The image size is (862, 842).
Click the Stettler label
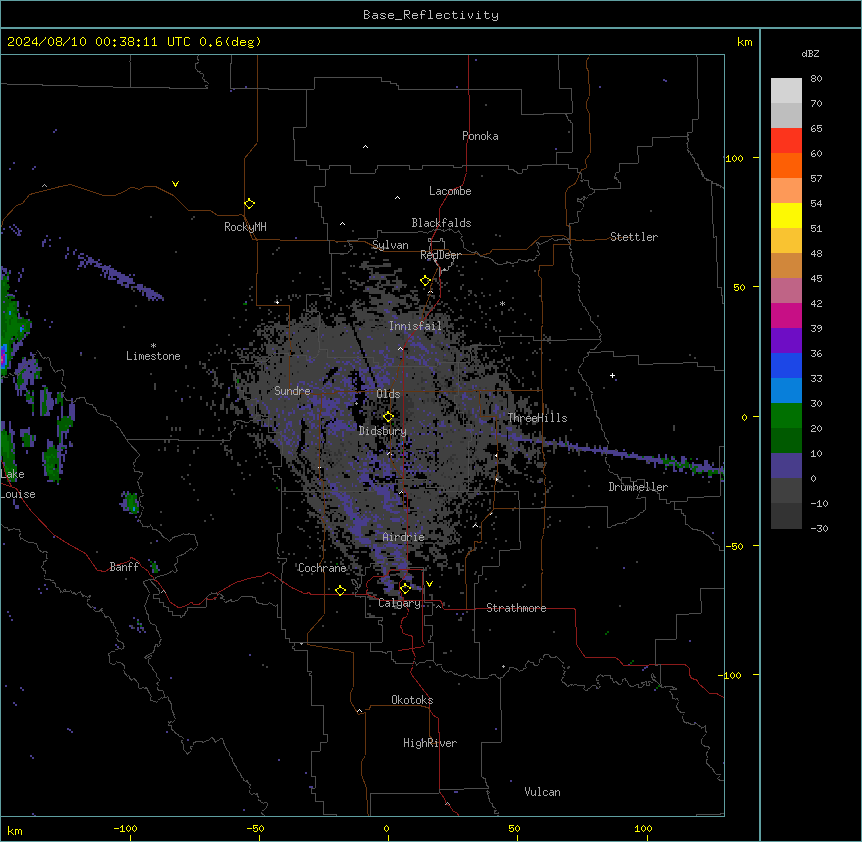tap(634, 237)
